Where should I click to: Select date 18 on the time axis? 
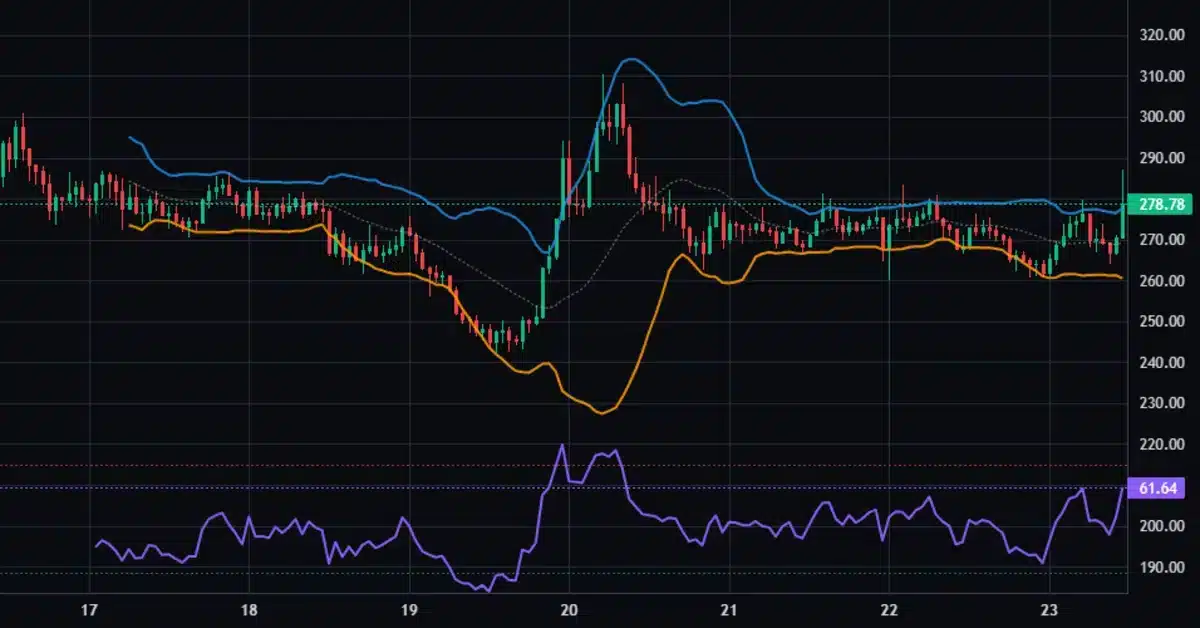click(x=250, y=610)
